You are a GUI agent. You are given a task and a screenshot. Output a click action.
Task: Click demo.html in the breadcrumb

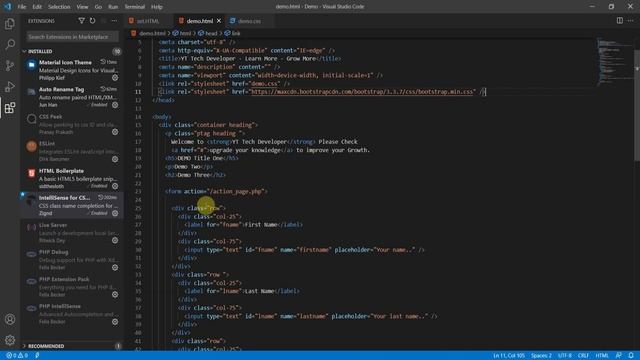pyautogui.click(x=149, y=33)
